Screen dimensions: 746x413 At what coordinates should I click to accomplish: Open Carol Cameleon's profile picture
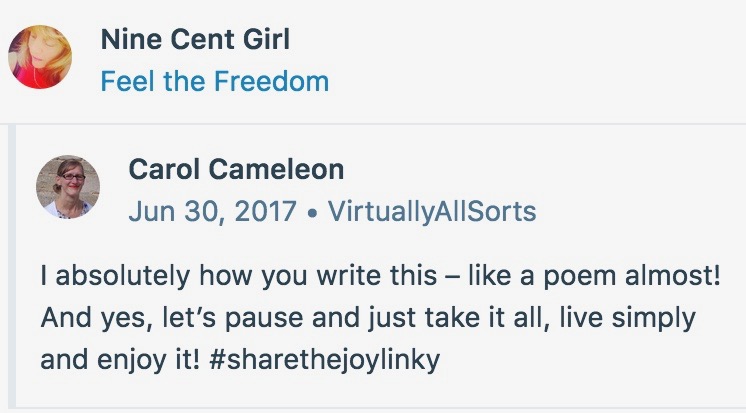coord(68,187)
